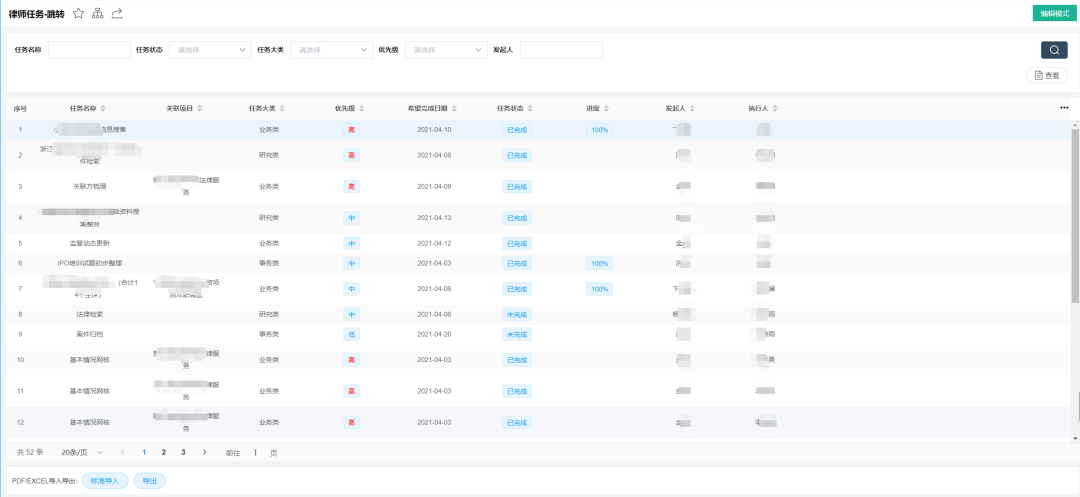This screenshot has width=1080, height=497.
Task: Click 事务类 category cell in row 6
Action: (269, 263)
